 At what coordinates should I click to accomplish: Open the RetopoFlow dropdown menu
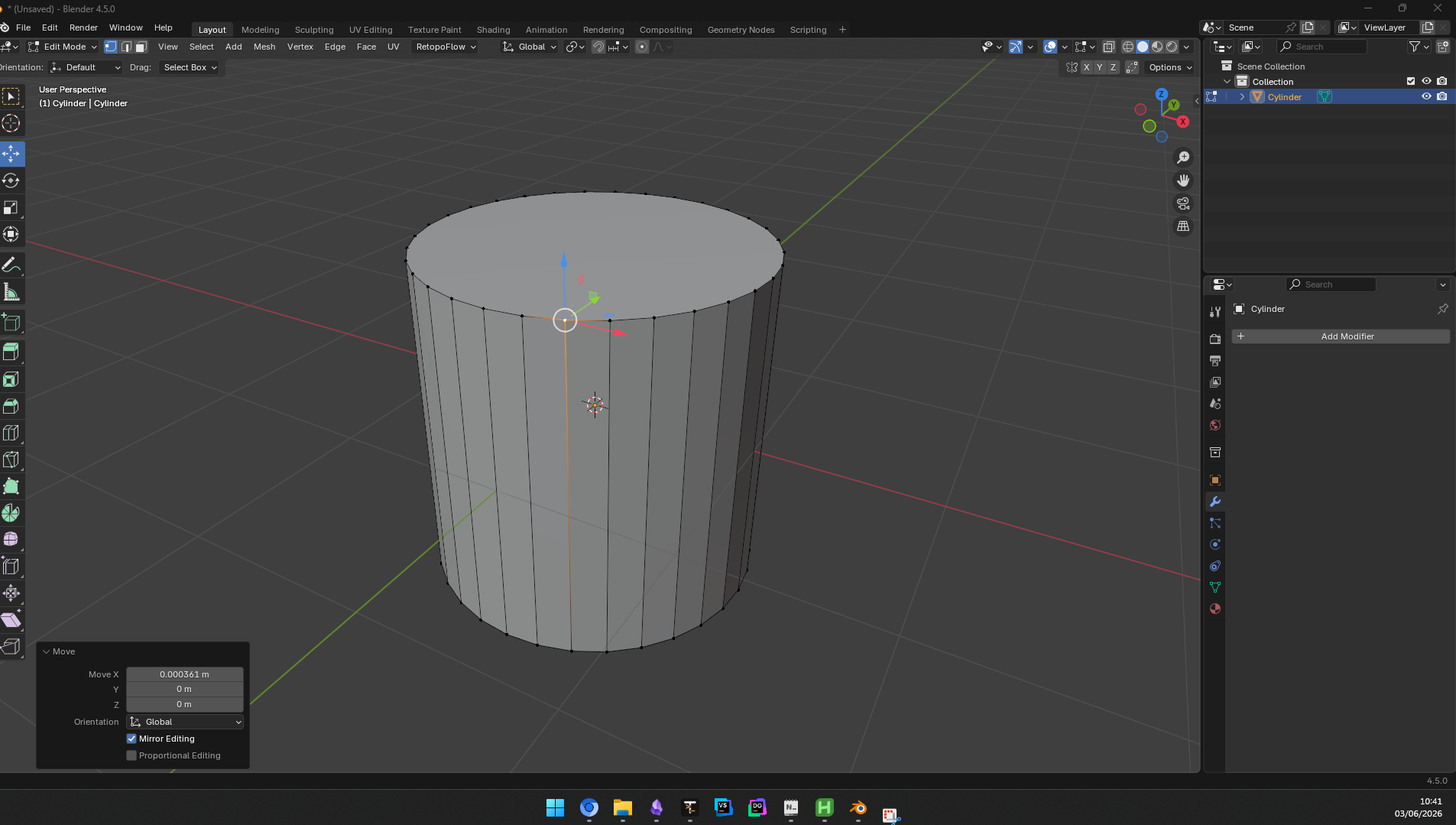(446, 47)
